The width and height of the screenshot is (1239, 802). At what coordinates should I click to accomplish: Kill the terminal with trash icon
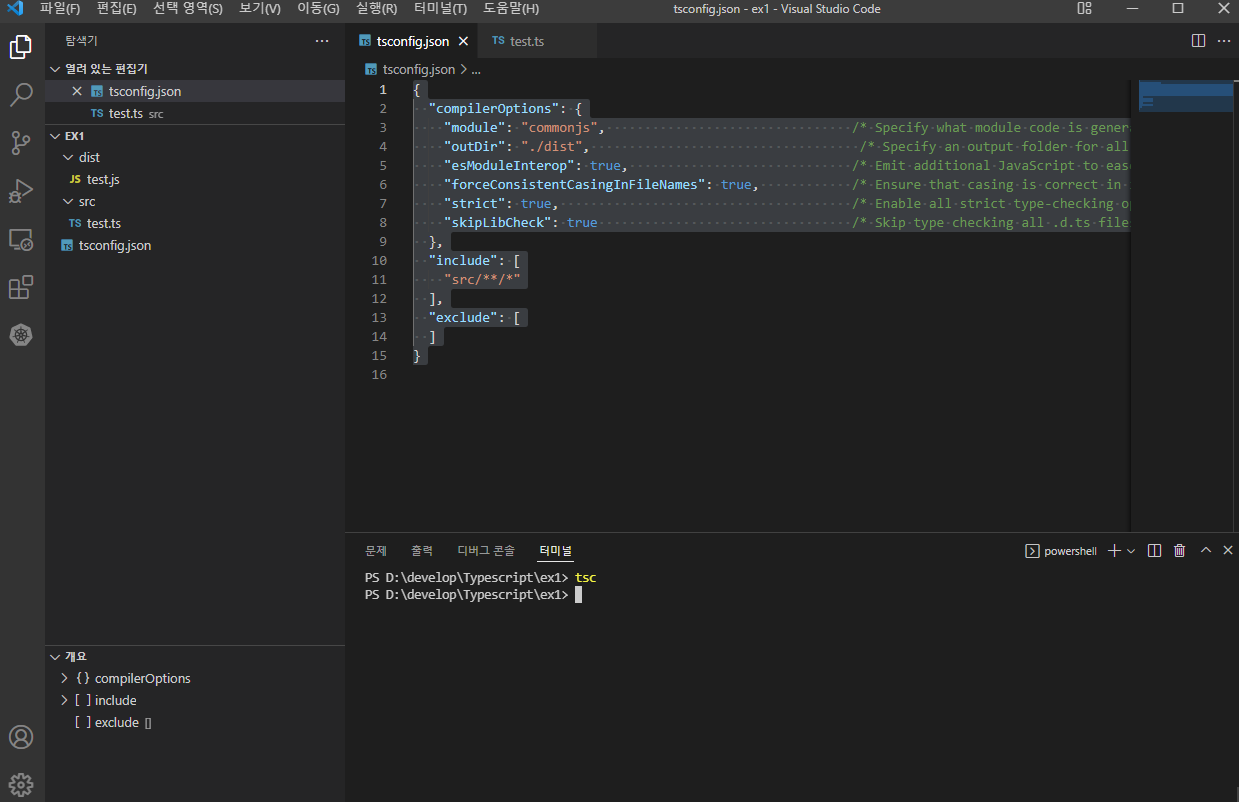1180,551
